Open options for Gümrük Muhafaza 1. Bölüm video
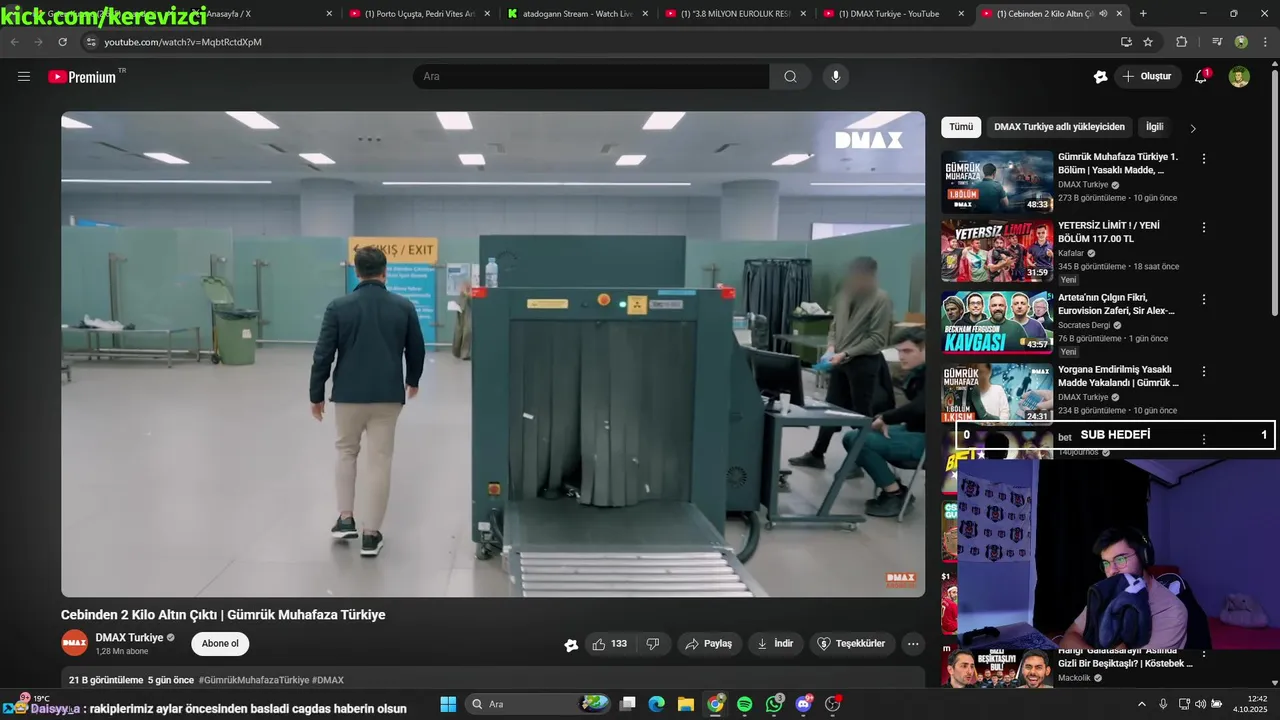This screenshot has height=720, width=1280. tap(1204, 159)
